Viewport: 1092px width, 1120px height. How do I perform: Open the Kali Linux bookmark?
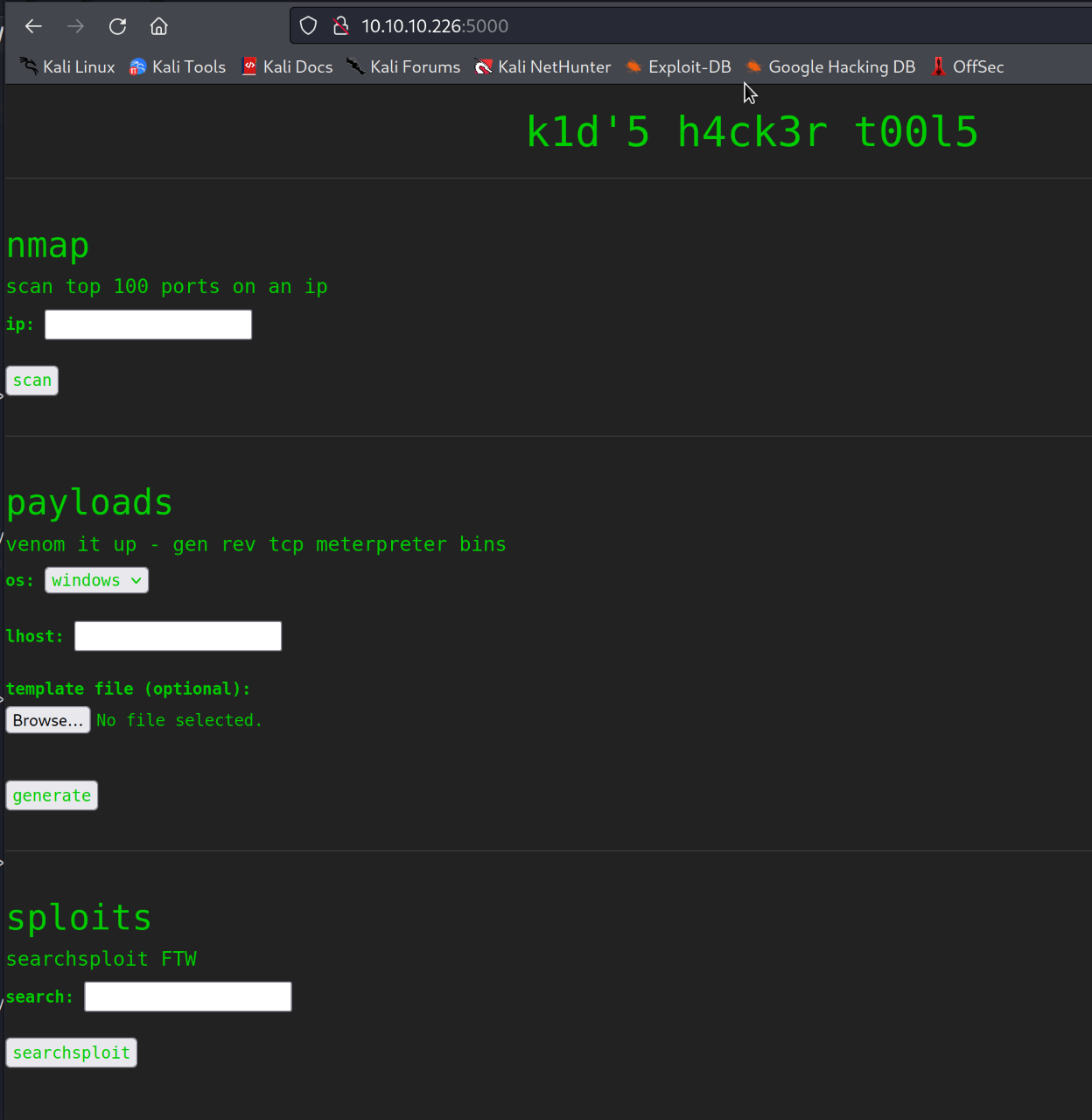pos(67,66)
